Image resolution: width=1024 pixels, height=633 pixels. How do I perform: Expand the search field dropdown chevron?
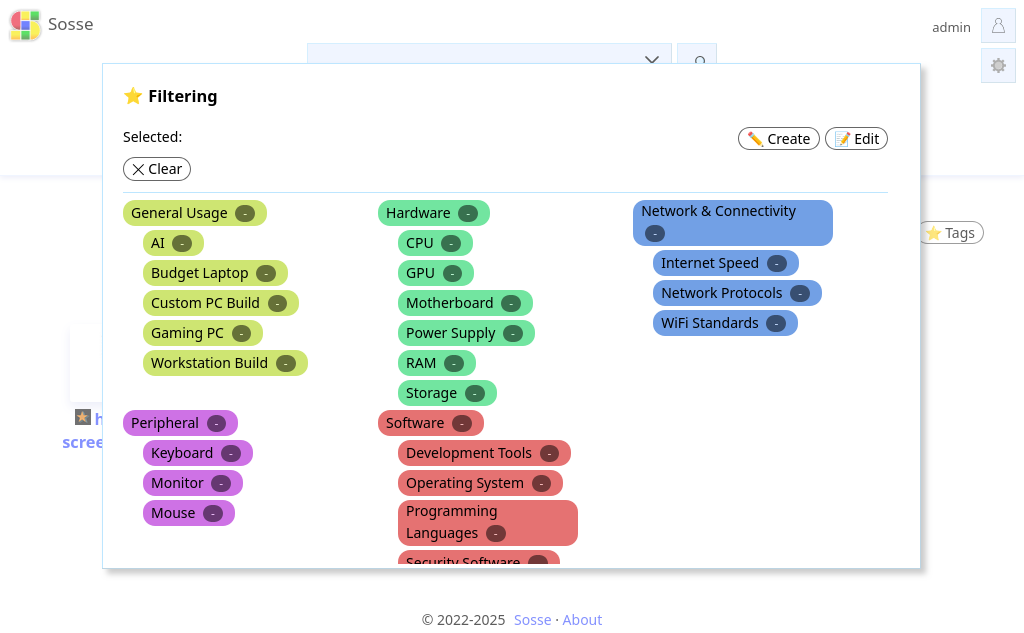tap(651, 59)
